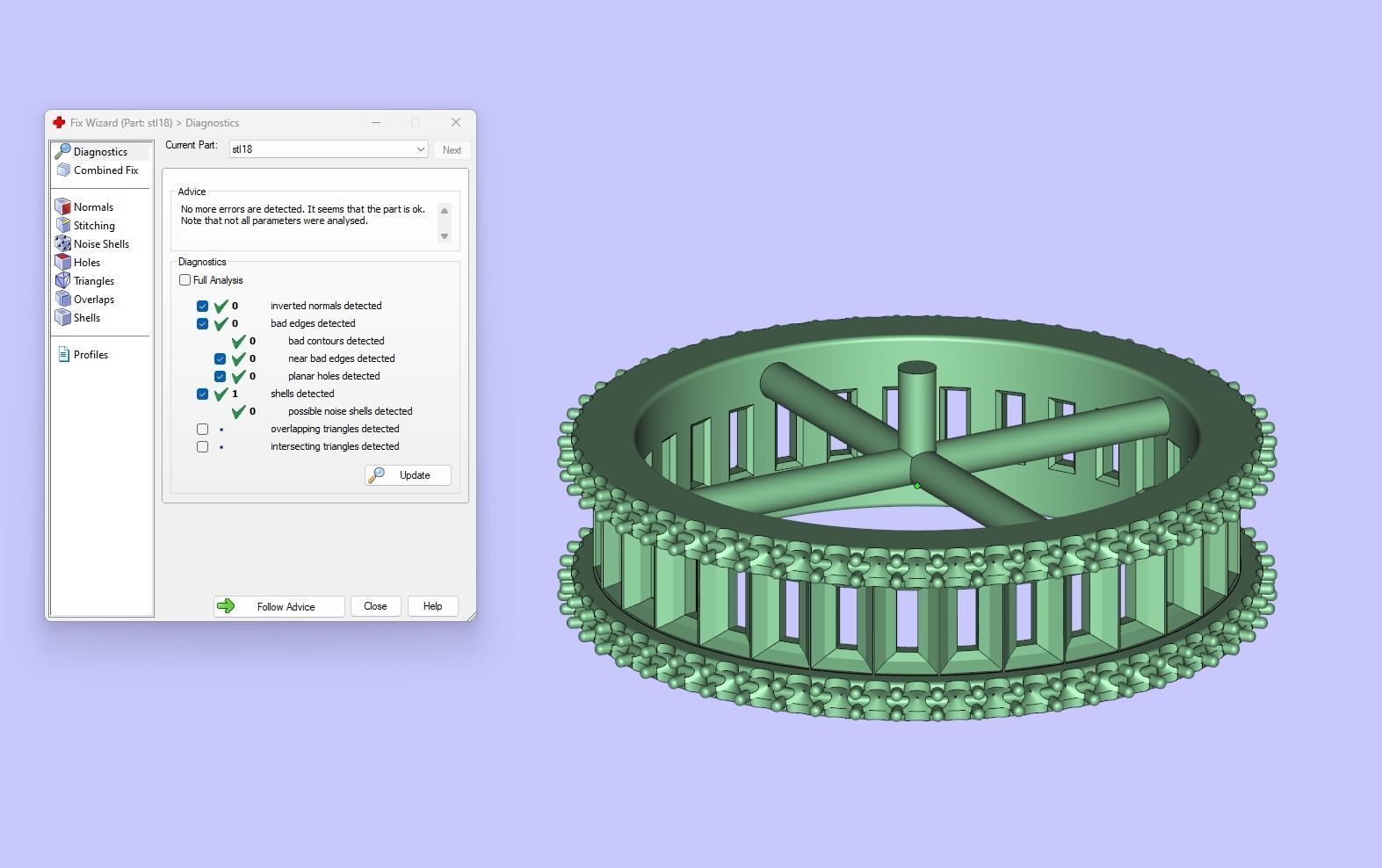
Task: Click the 'shells detected' label
Action: click(302, 394)
